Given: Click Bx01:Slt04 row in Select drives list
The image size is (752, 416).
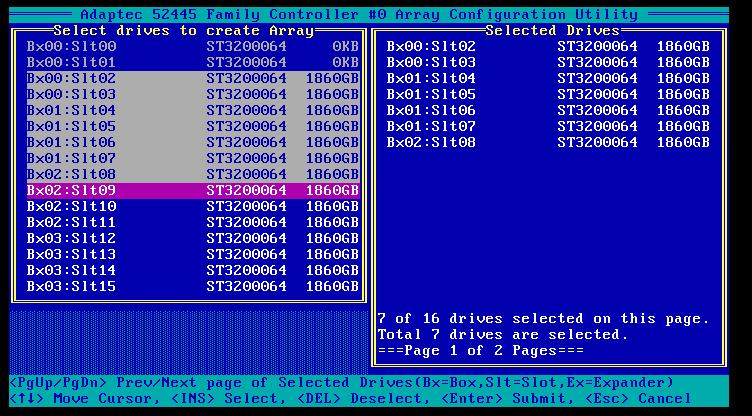Looking at the screenshot, I should click(x=193, y=110).
